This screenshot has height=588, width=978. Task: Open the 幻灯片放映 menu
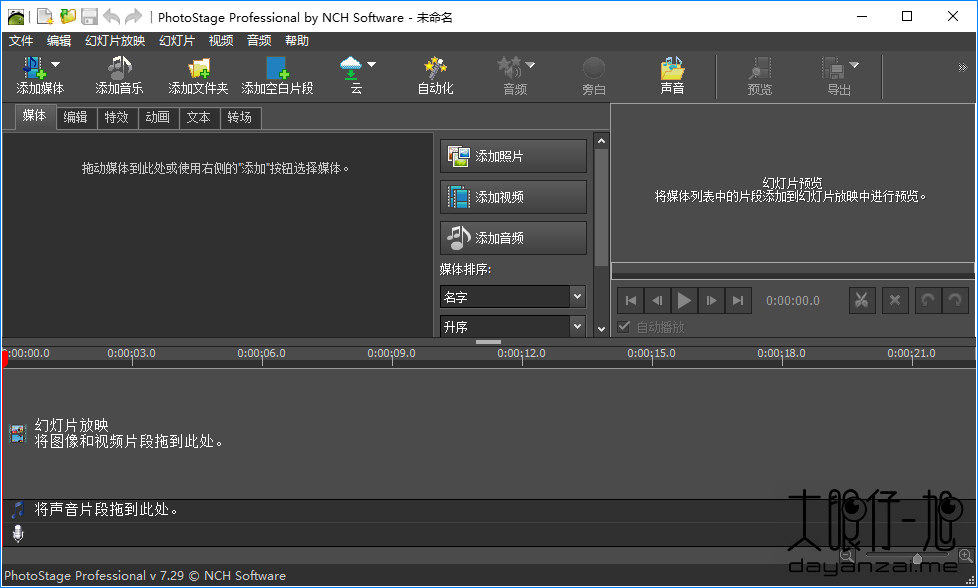[x=115, y=41]
